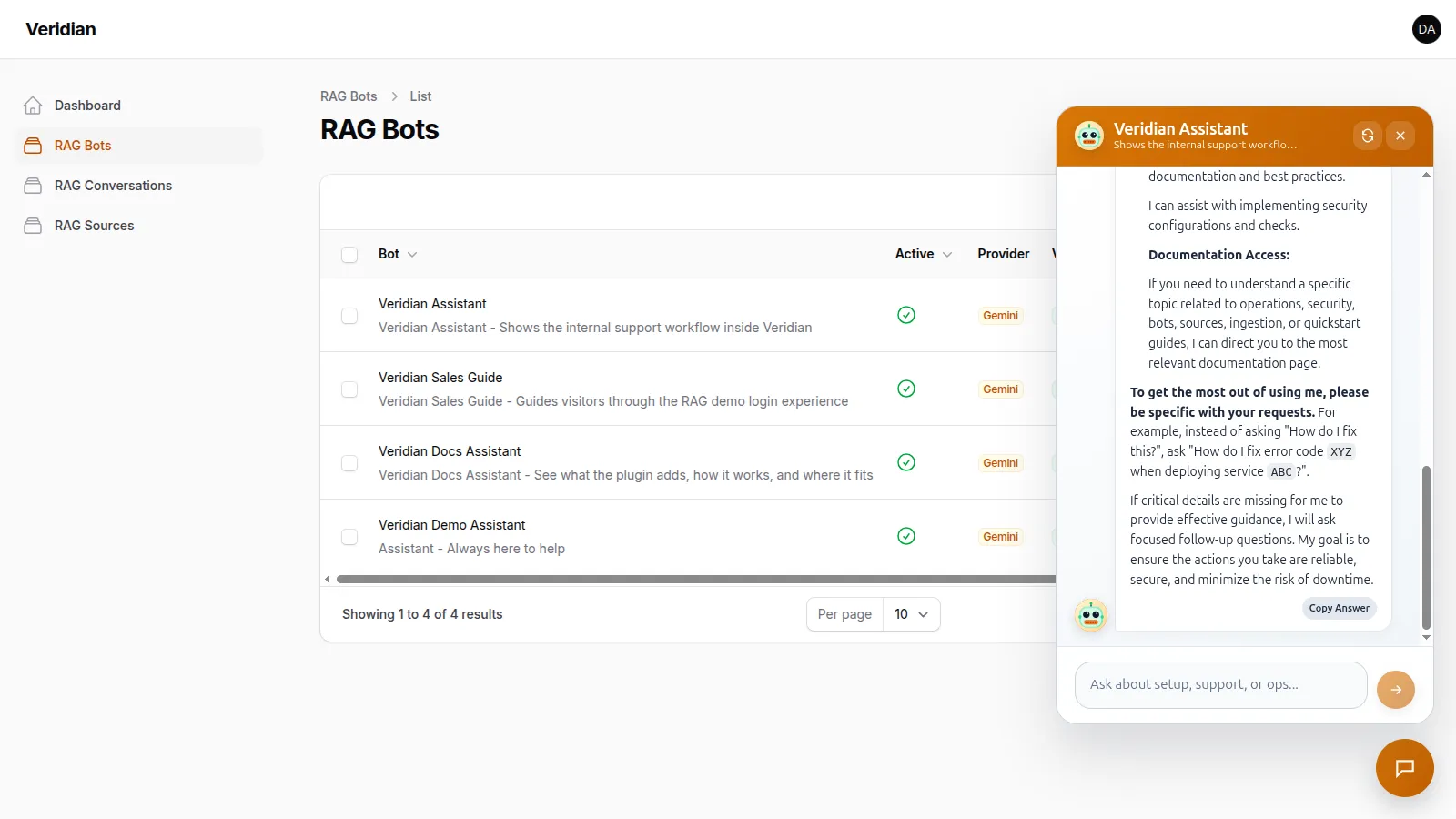Click the robot avatar beside the answer
The width and height of the screenshot is (1456, 819).
(x=1091, y=615)
